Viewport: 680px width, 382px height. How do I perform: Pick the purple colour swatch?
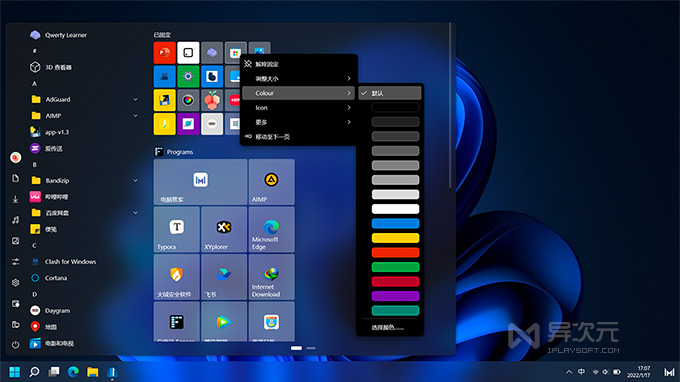coord(396,296)
